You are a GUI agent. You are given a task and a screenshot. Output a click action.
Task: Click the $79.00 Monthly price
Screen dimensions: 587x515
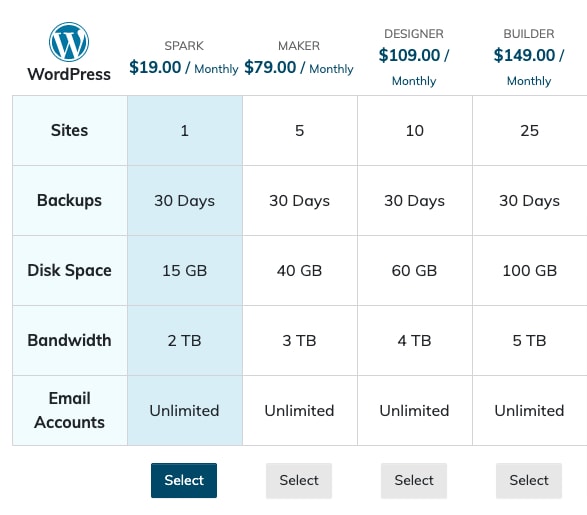[x=299, y=68]
